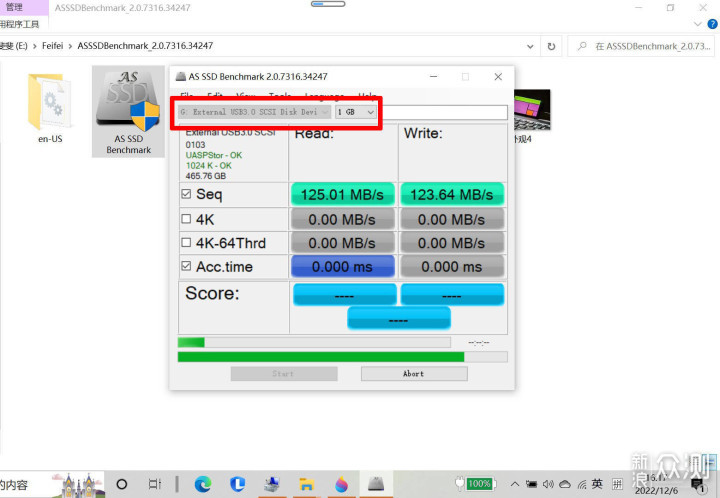Viewport: 720px width, 498px height.
Task: Open the notification center icon
Action: pos(698,485)
